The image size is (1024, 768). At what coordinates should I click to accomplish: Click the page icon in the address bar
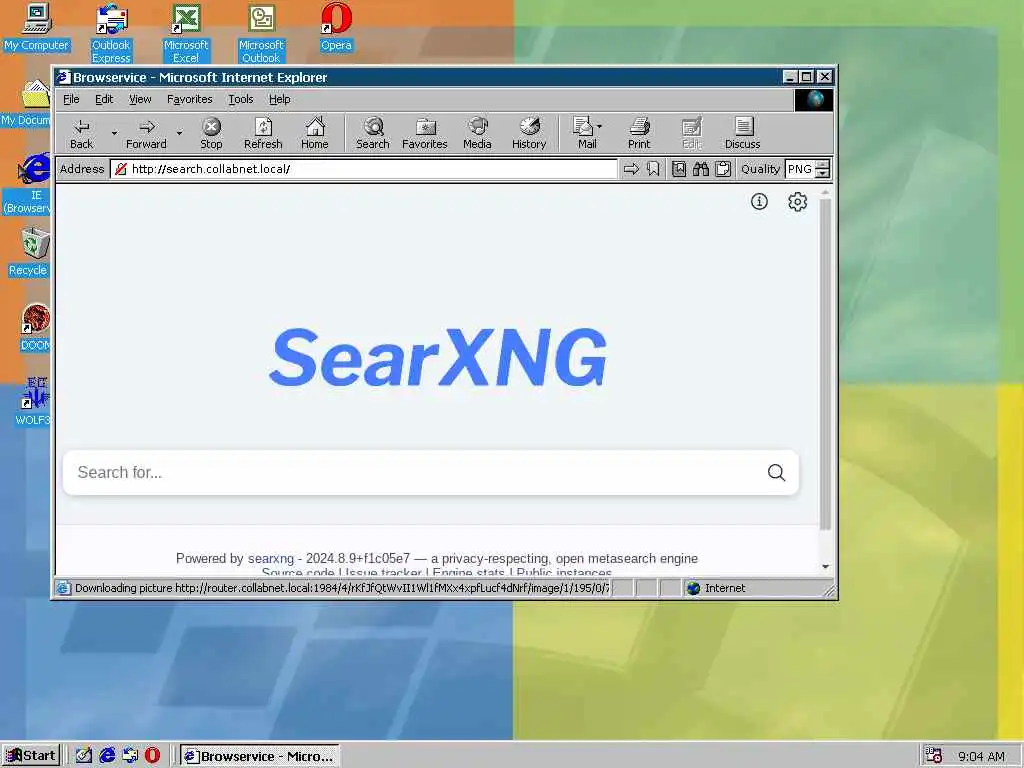coord(120,169)
